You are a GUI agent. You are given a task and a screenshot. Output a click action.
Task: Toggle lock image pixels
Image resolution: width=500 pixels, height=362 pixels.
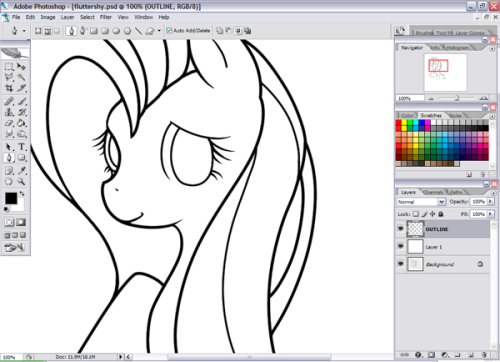coord(424,214)
